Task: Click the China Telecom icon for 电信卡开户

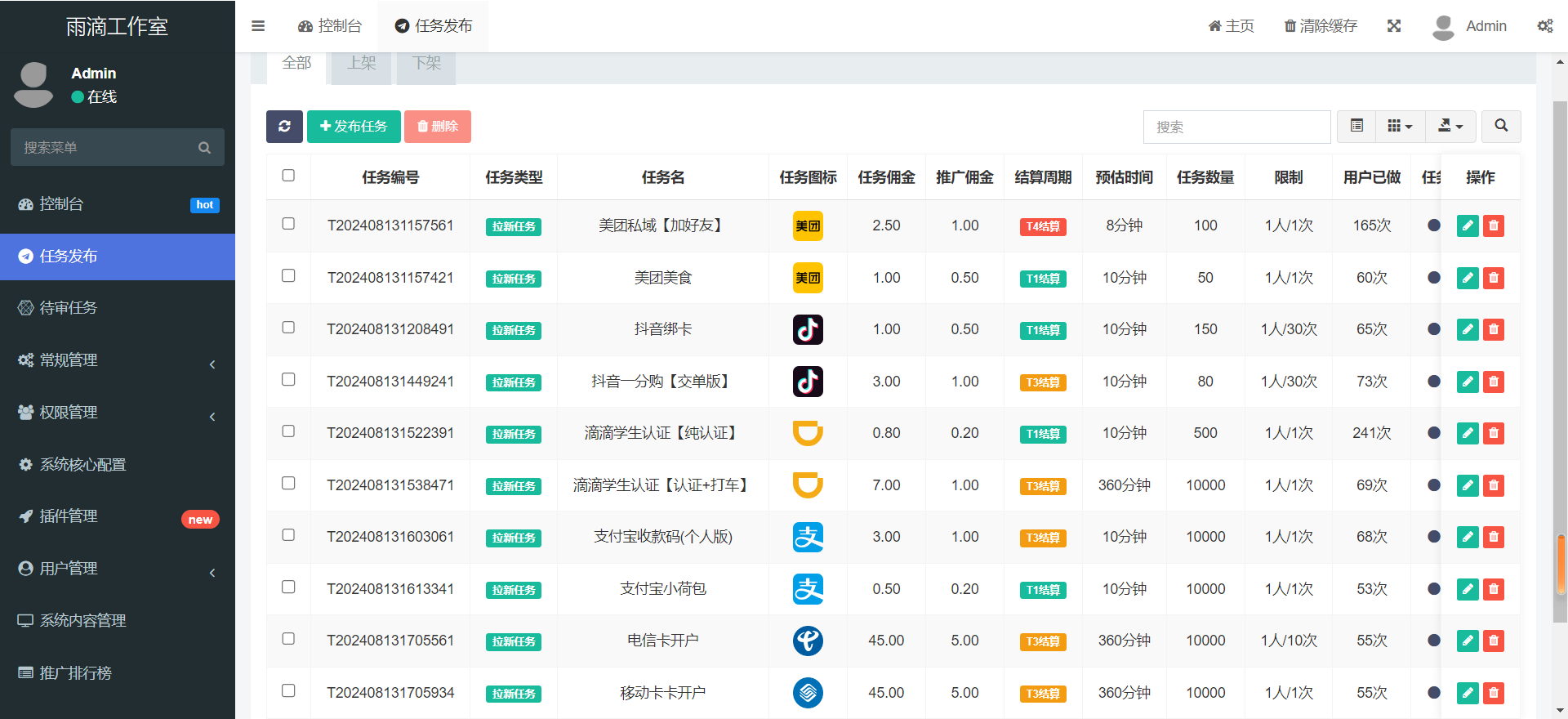Action: 808,641
